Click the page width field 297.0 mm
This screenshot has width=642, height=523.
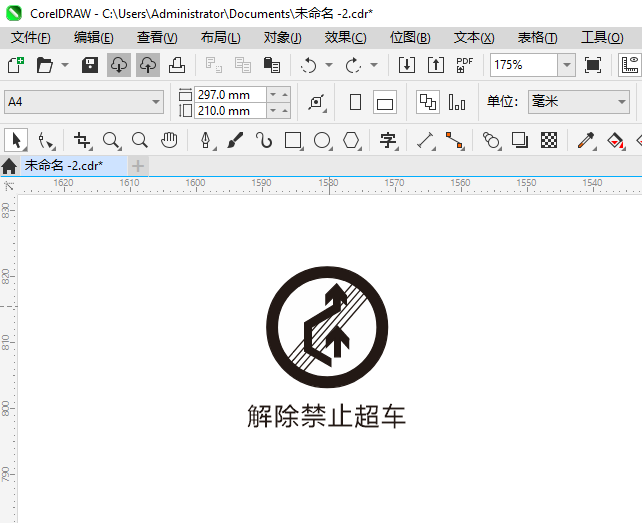pos(230,95)
